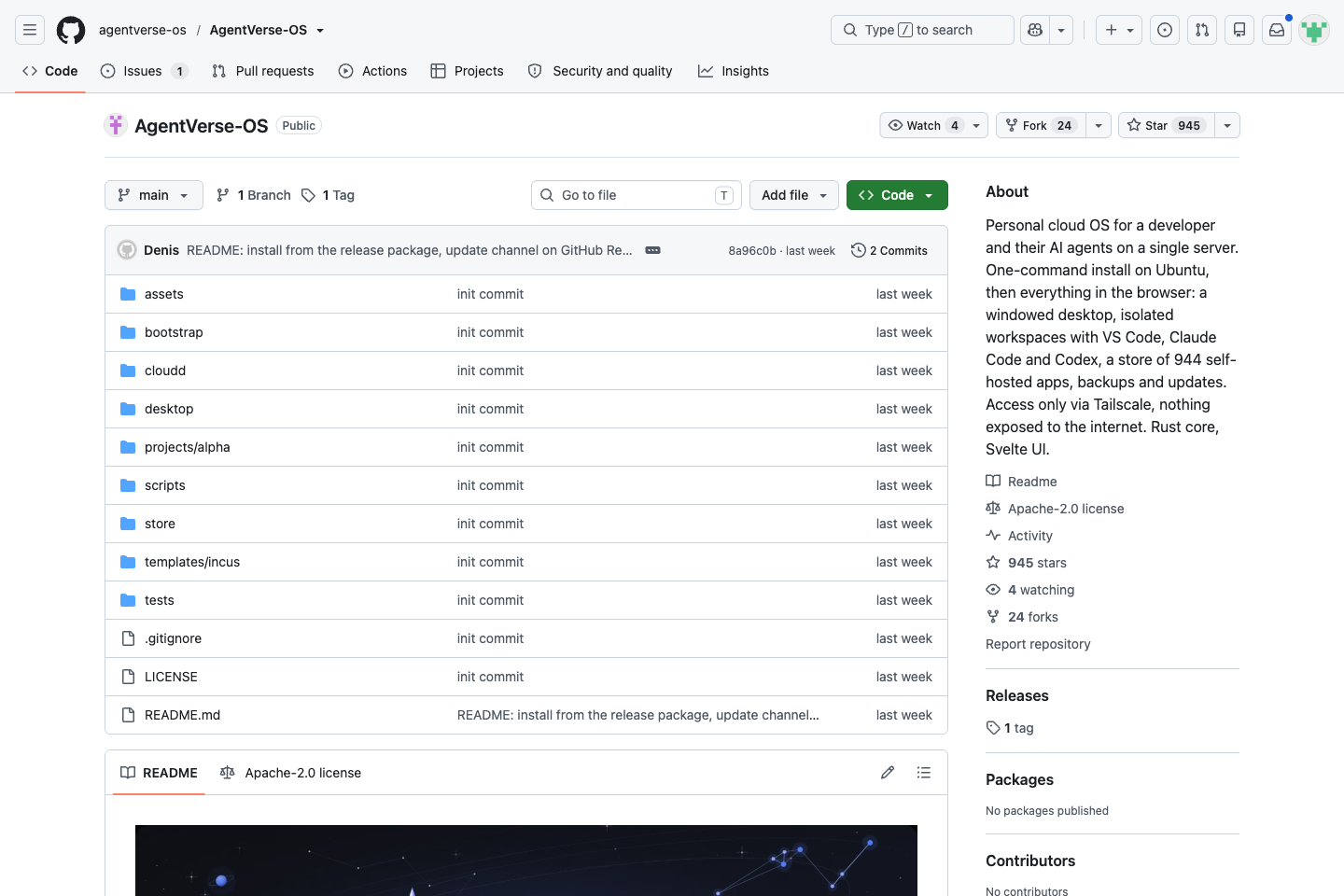The image size is (1344, 896).
Task: Open notifications inbox icon
Action: [x=1277, y=30]
